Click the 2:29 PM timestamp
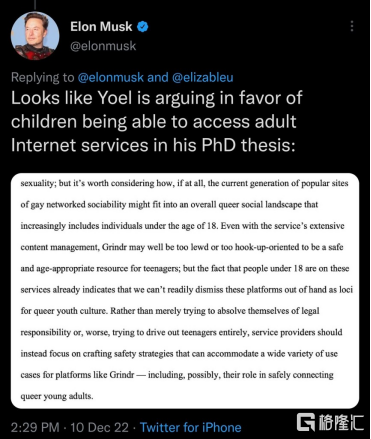 [x=35, y=427]
